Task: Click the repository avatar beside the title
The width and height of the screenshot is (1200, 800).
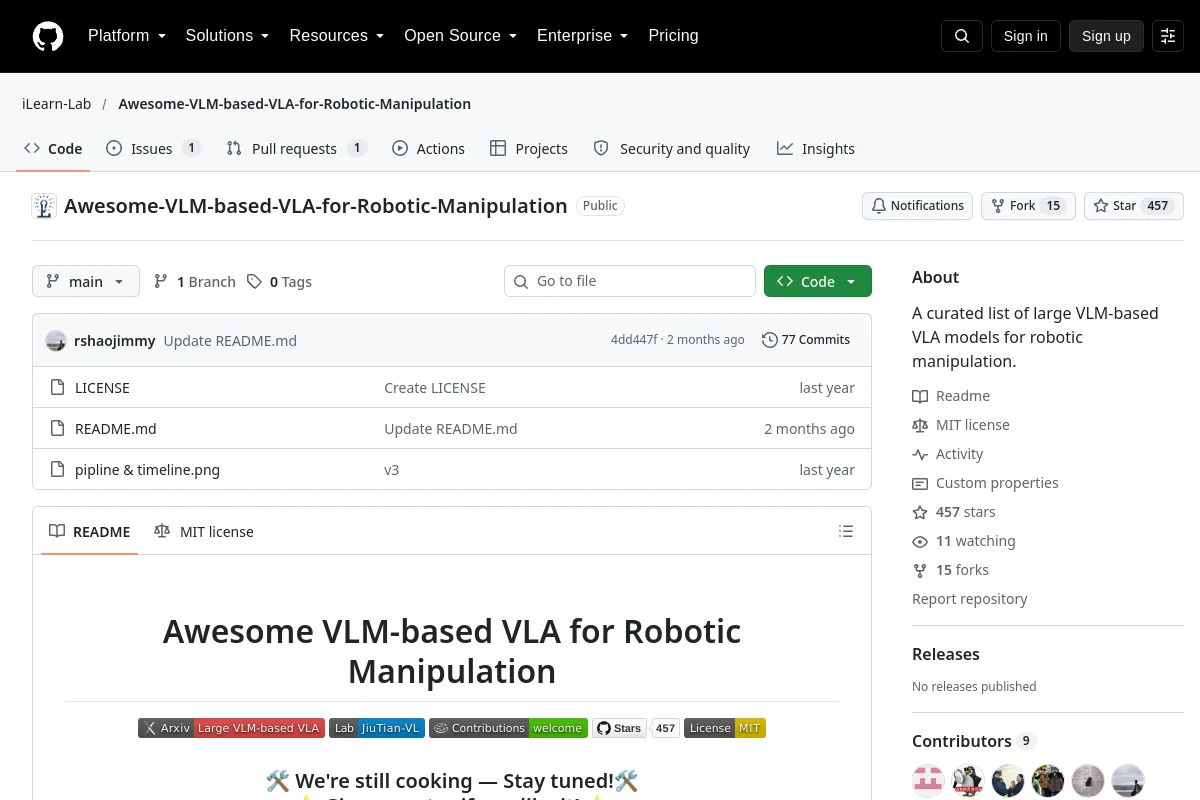Action: tap(44, 206)
